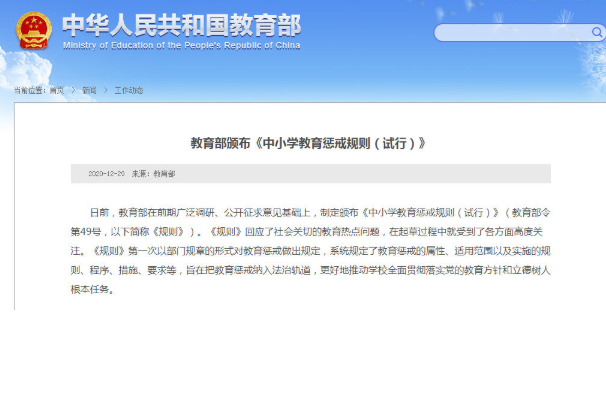Screen dimensions: 606x408
Task: Click the Ministry of Education English subtitle
Action: point(181,46)
